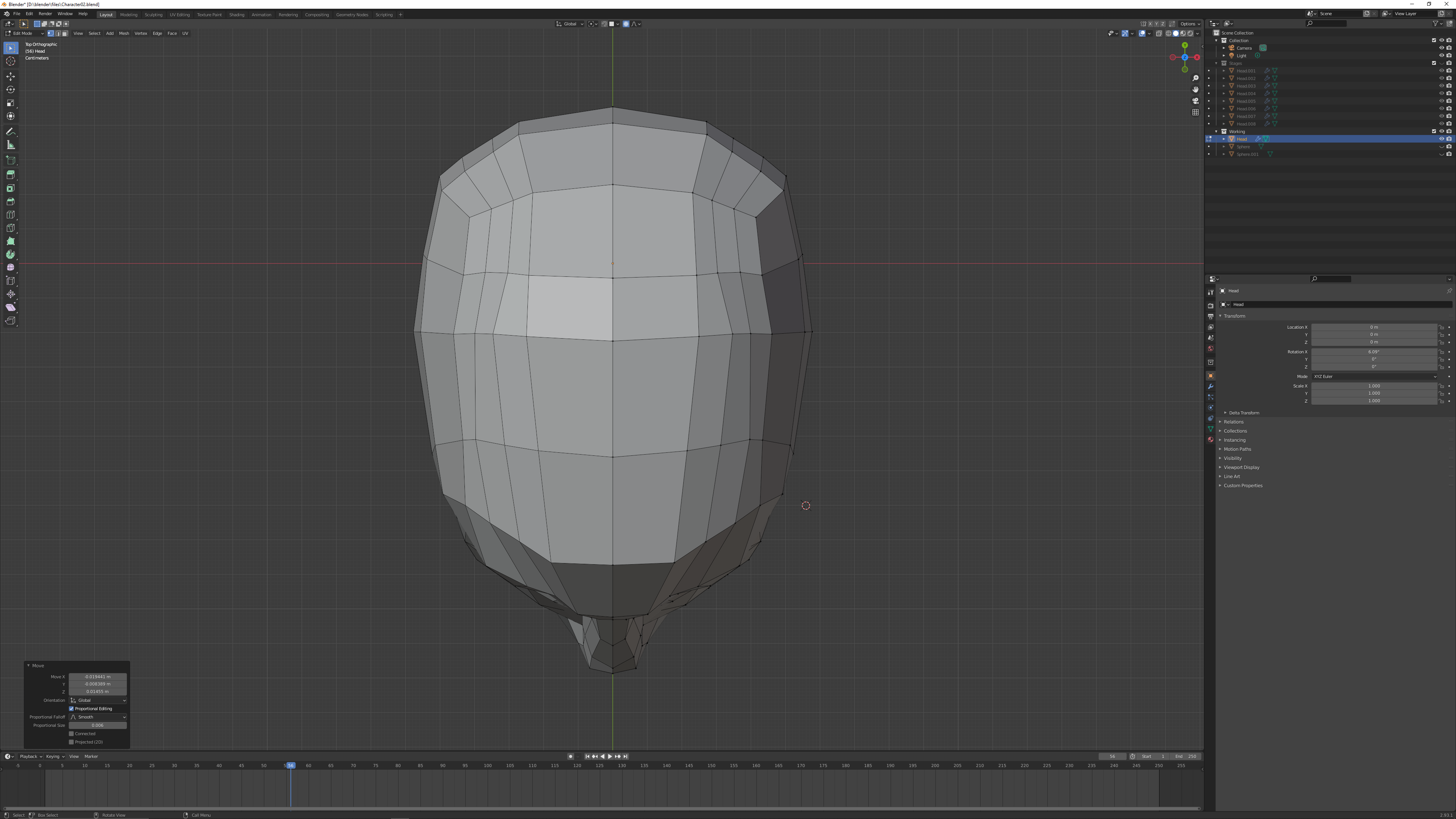
Task: Select the Move tool
Action: 11,76
